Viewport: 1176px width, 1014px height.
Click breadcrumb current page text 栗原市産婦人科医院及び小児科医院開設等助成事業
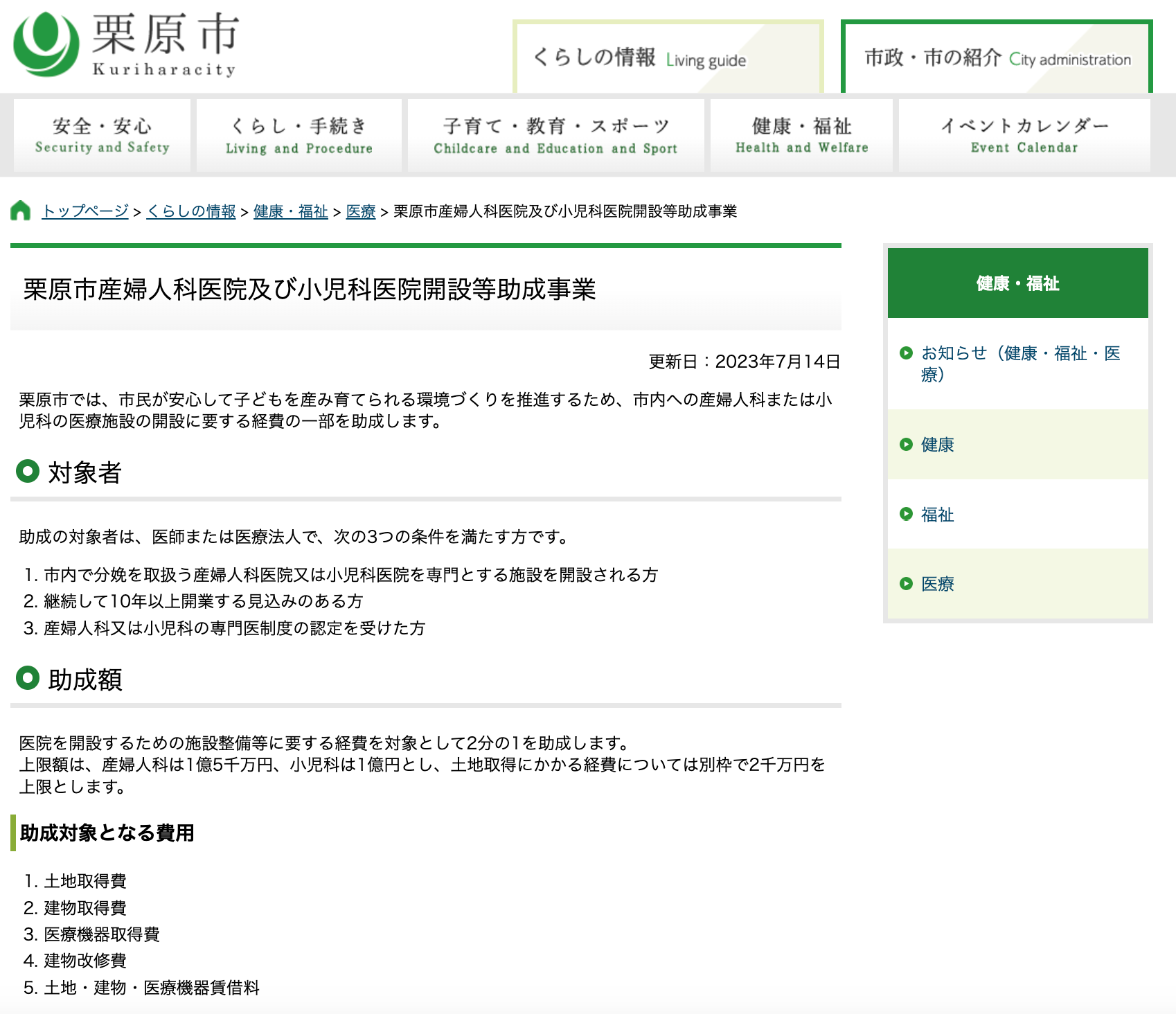(565, 211)
